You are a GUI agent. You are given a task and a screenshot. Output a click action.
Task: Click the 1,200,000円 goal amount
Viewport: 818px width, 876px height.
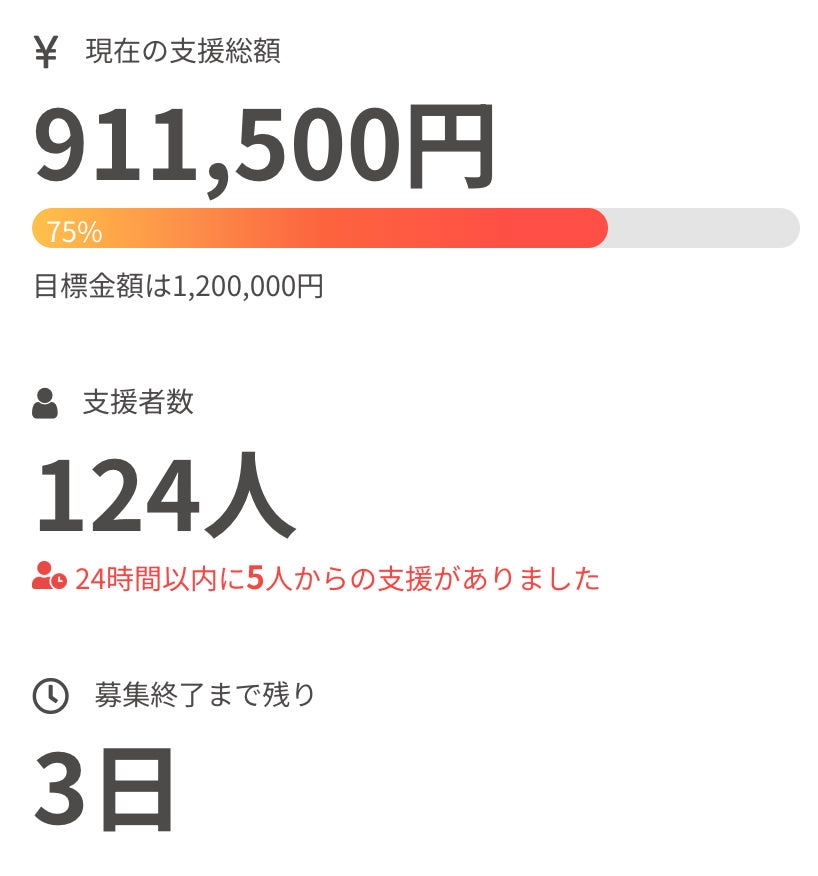click(x=248, y=286)
